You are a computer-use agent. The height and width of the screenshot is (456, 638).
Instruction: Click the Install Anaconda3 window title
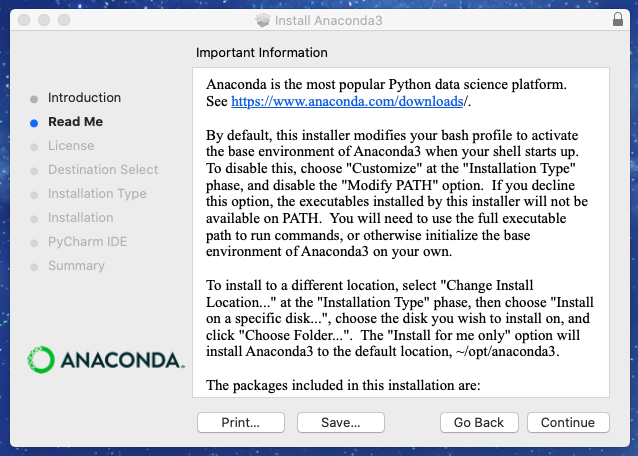tap(328, 20)
